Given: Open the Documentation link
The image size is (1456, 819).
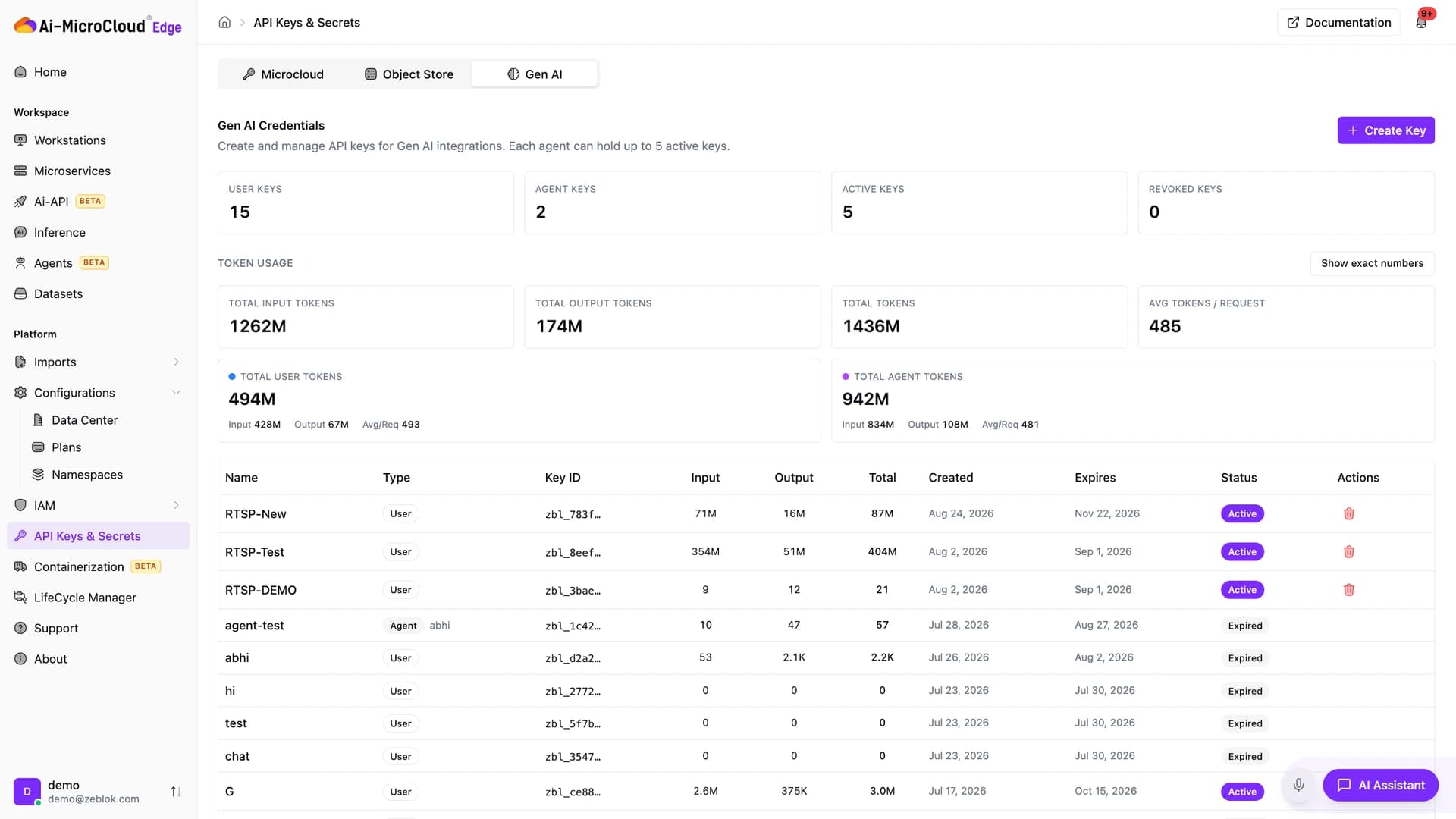Looking at the screenshot, I should click(1339, 23).
